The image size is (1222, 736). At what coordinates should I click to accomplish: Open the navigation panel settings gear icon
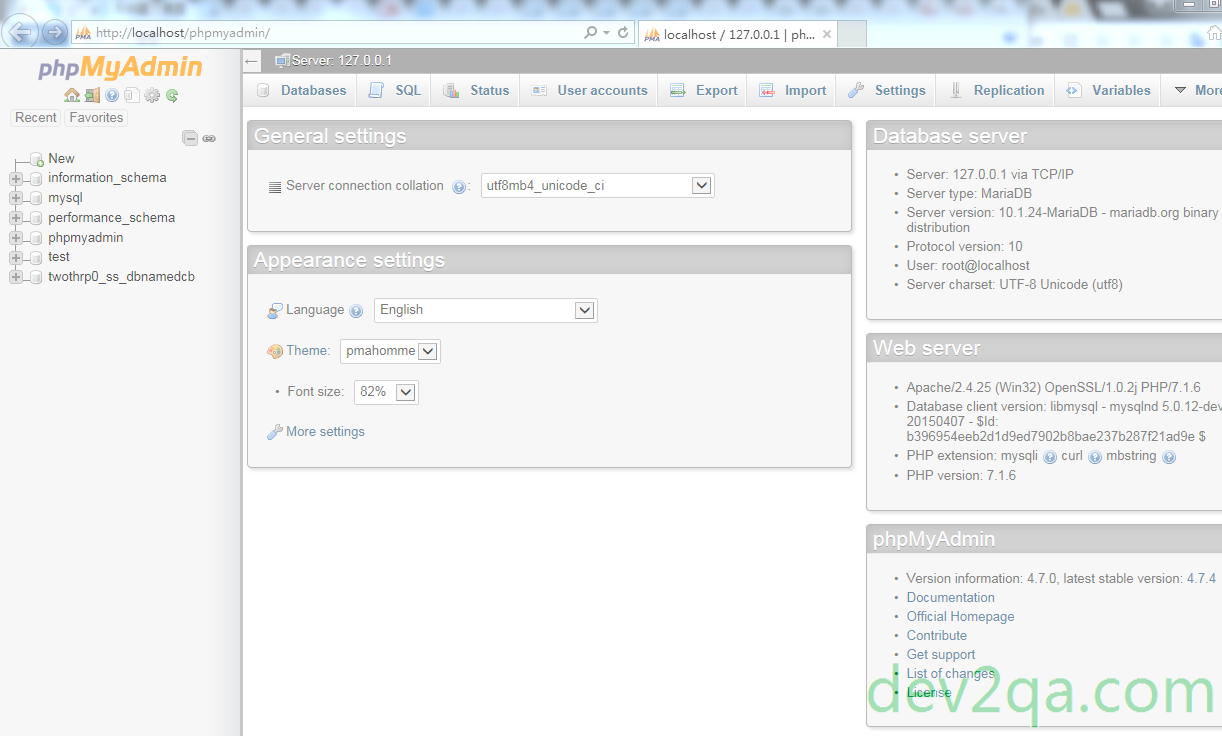point(151,95)
